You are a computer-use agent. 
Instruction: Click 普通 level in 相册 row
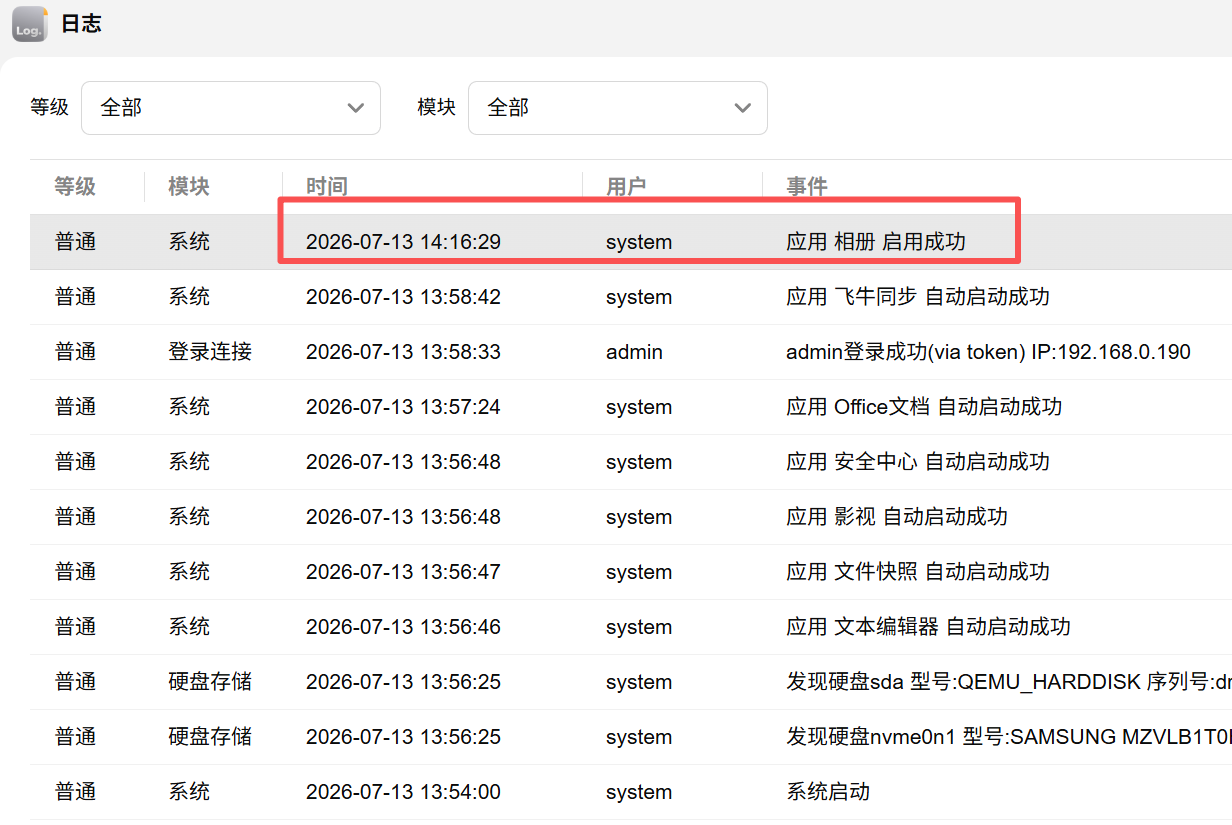75,242
